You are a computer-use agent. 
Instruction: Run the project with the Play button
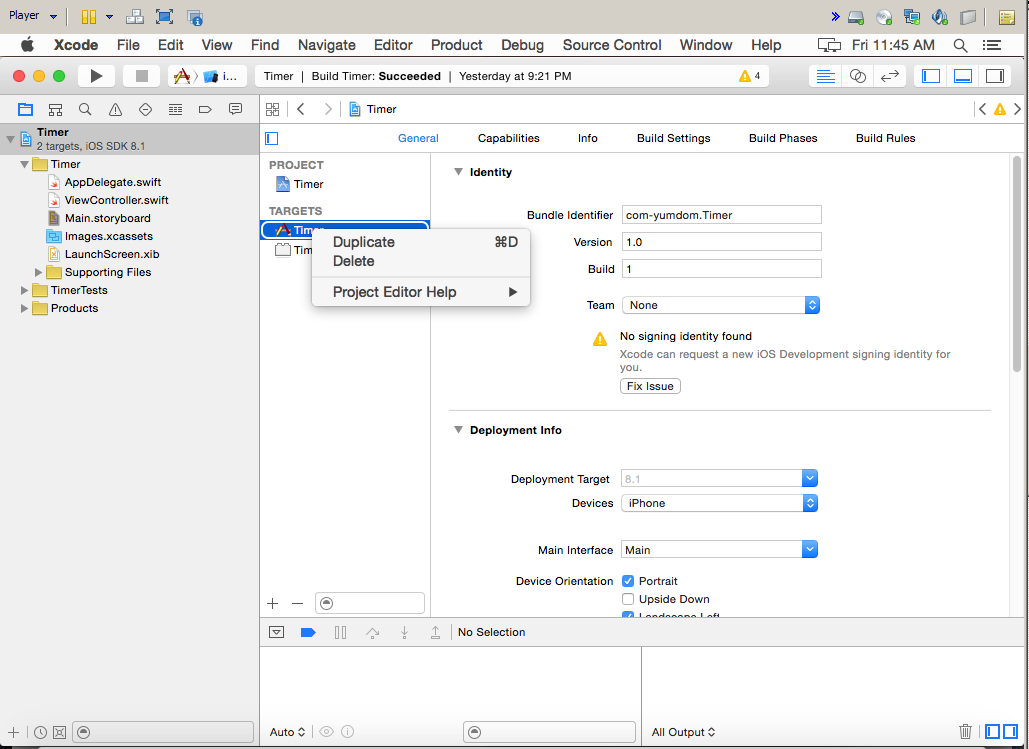point(96,76)
